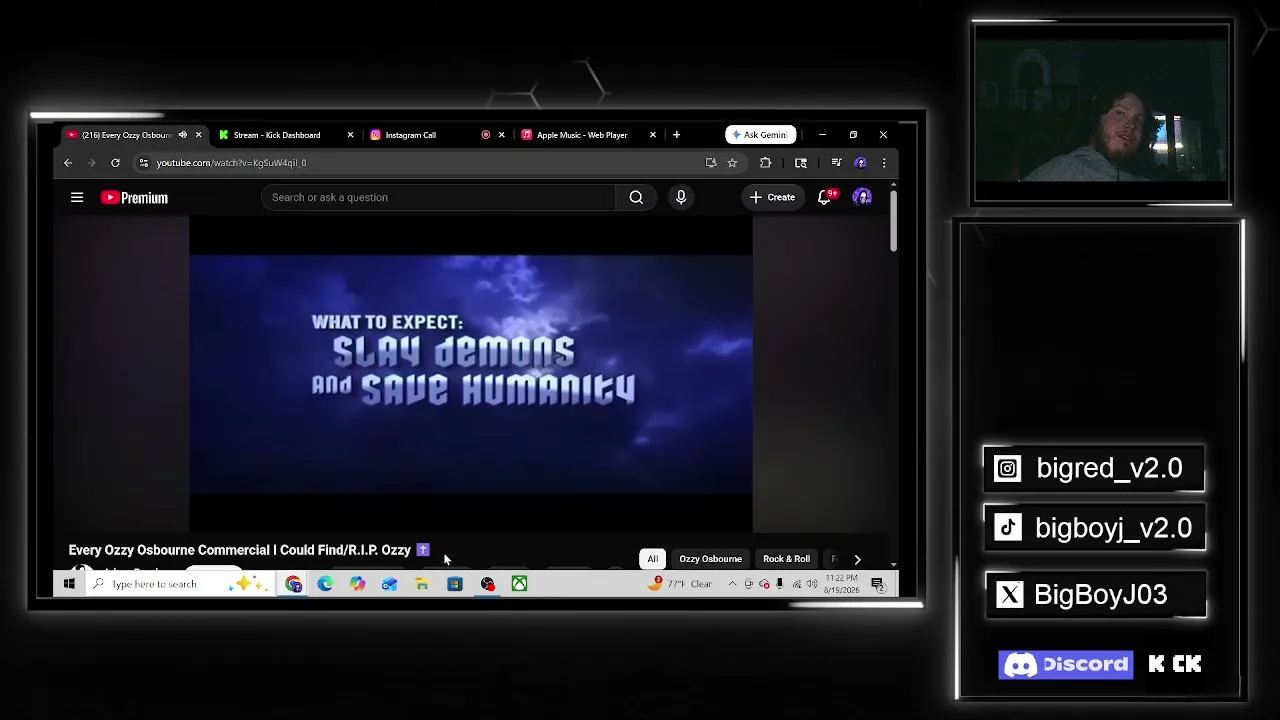Click the video title Every Ozzy Osbourne Commercial
This screenshot has height=720, width=1280.
[240, 550]
